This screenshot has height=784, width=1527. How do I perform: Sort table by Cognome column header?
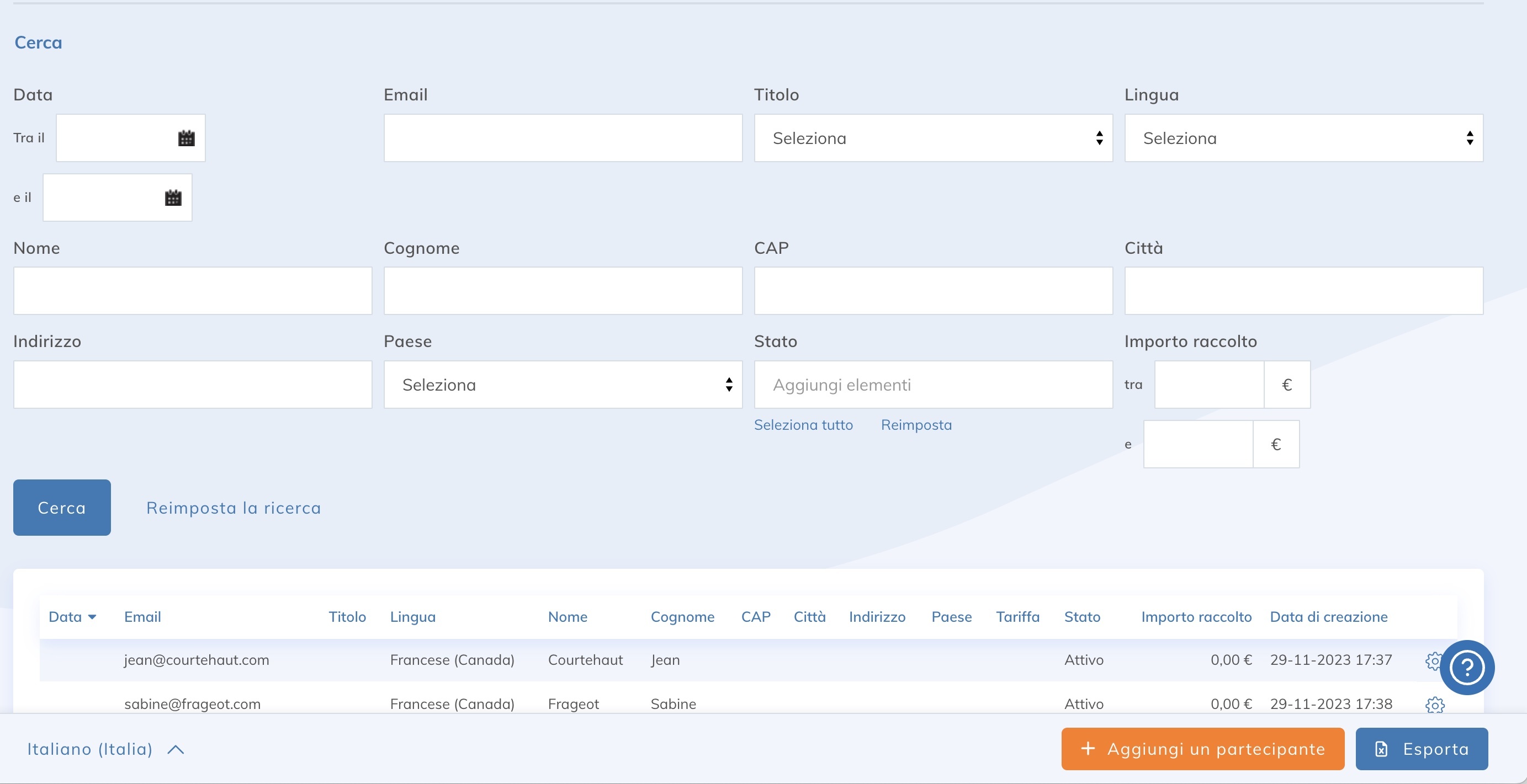click(682, 617)
